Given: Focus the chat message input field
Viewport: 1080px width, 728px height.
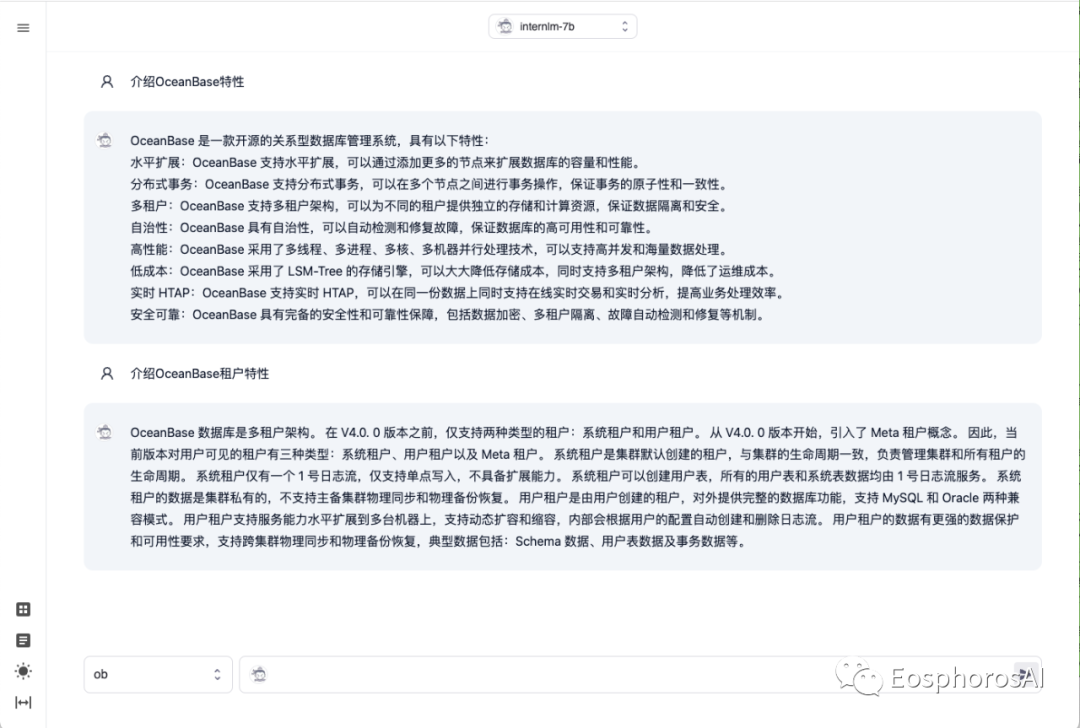Looking at the screenshot, I should click(640, 674).
